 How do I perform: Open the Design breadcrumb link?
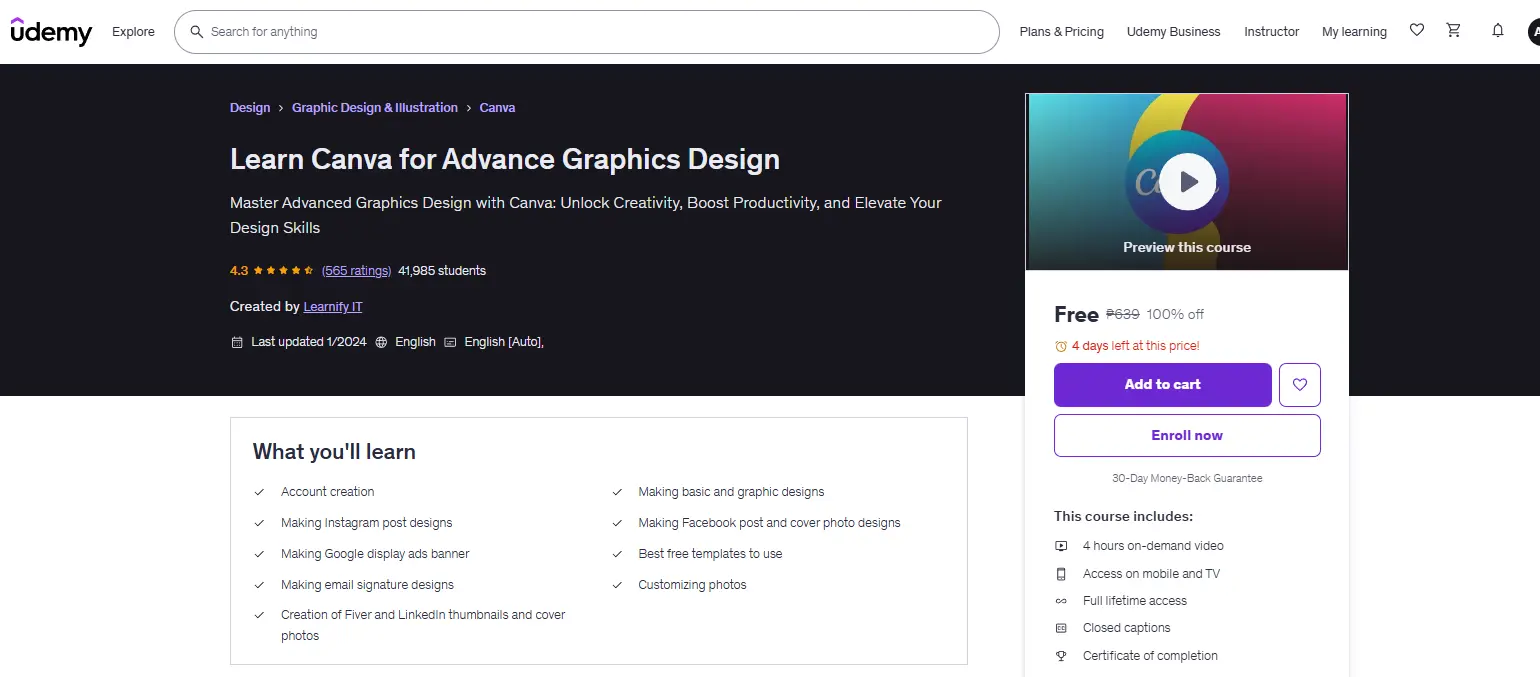pos(250,108)
